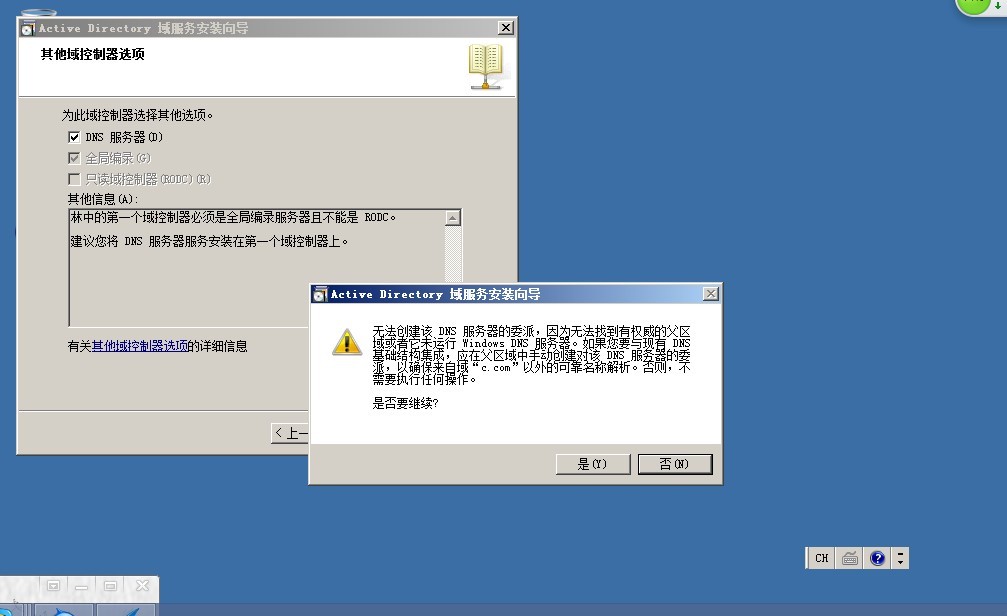
Task: Close the DNS delegation warning dialog
Action: (x=710, y=294)
